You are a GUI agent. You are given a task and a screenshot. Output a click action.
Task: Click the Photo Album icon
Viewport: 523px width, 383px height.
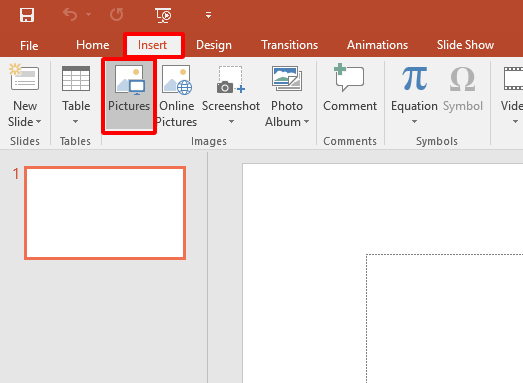point(287,79)
